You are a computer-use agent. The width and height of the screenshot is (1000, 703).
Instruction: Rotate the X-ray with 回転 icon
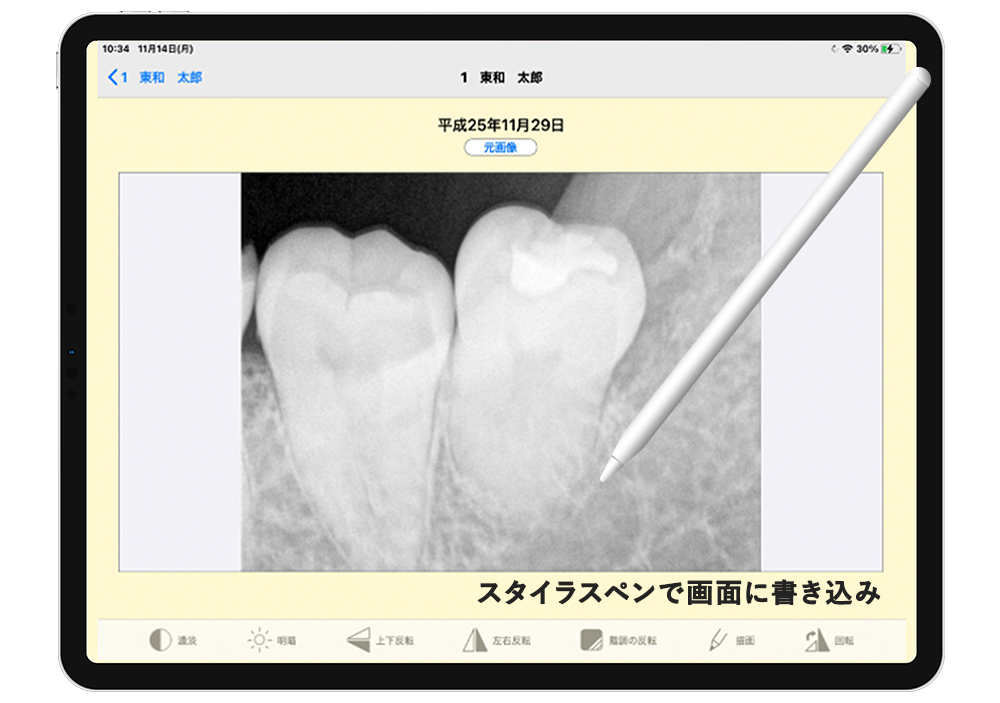click(x=817, y=640)
